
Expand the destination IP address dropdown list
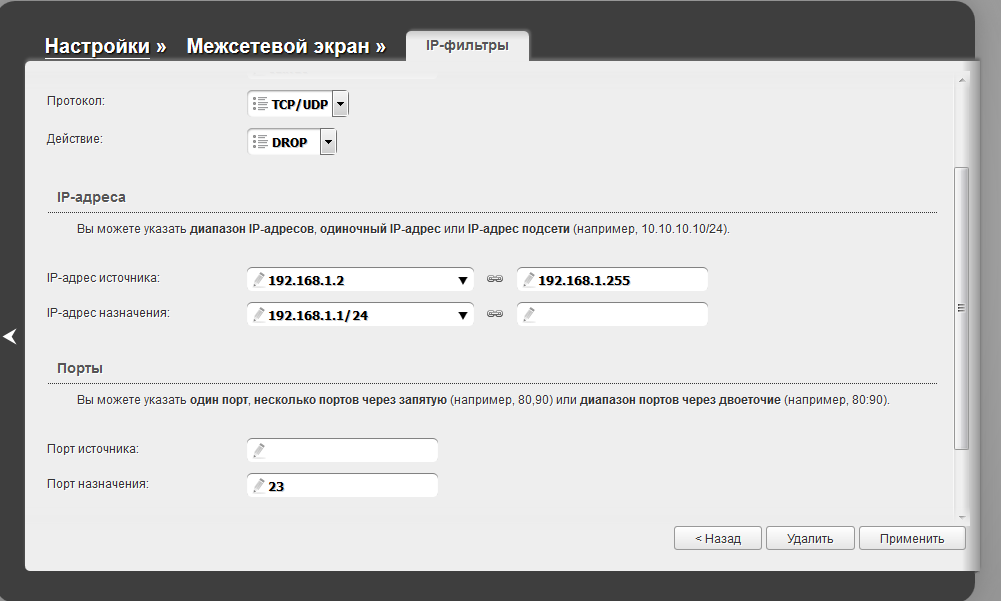tap(462, 315)
